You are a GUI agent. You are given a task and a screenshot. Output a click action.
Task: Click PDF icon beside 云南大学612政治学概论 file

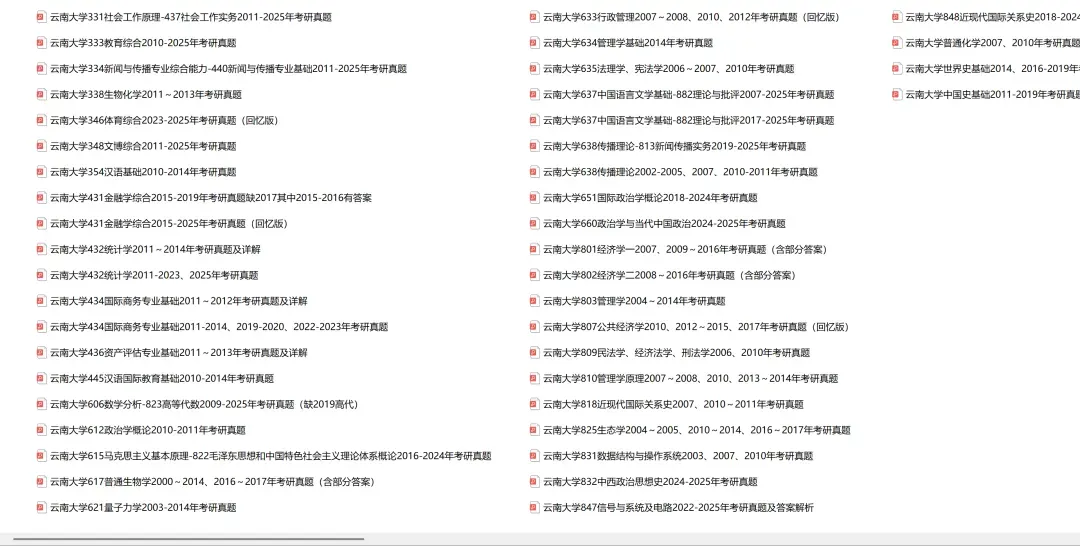click(x=41, y=430)
